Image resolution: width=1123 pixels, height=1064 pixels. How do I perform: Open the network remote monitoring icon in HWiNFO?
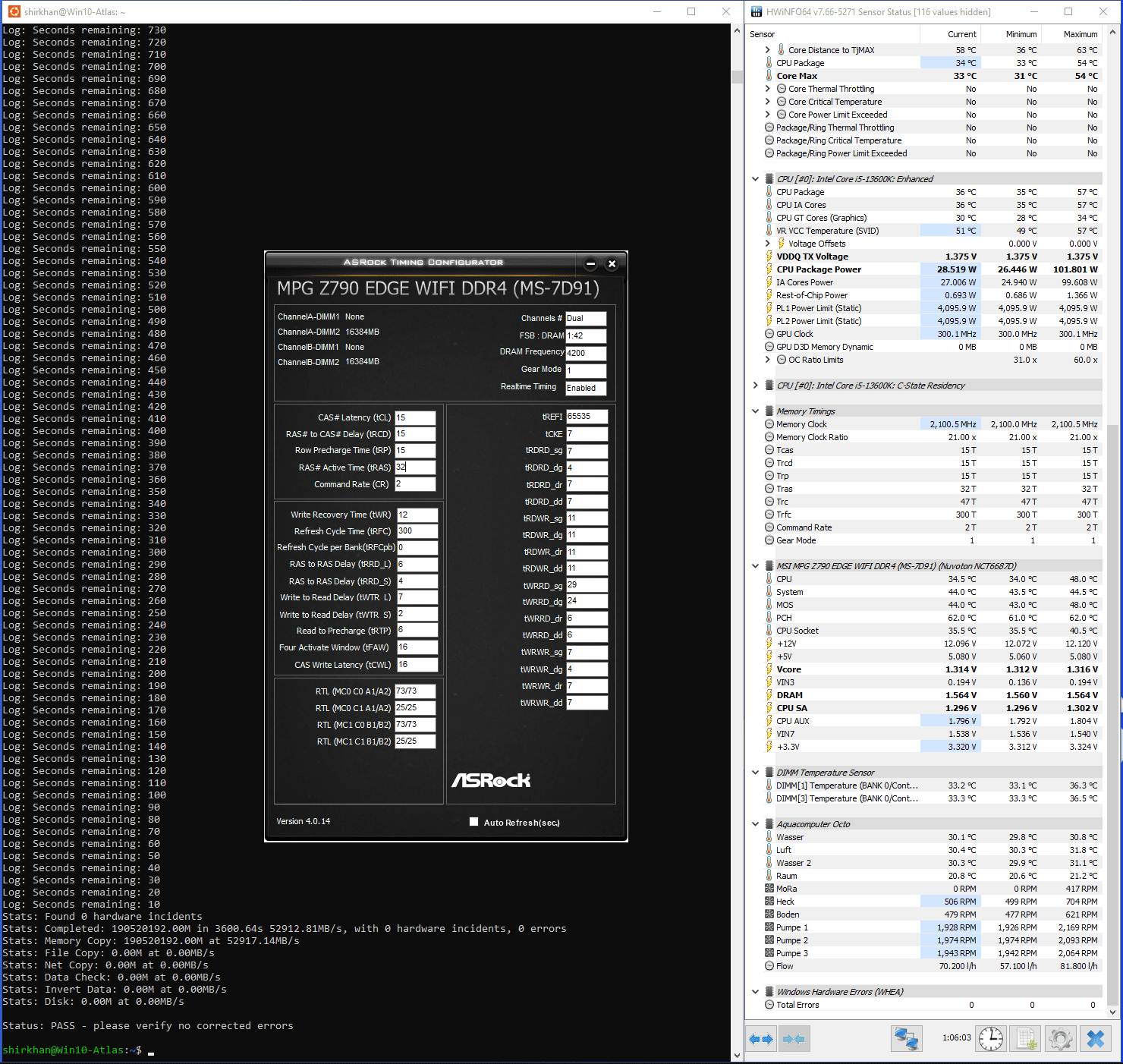coord(907,1038)
